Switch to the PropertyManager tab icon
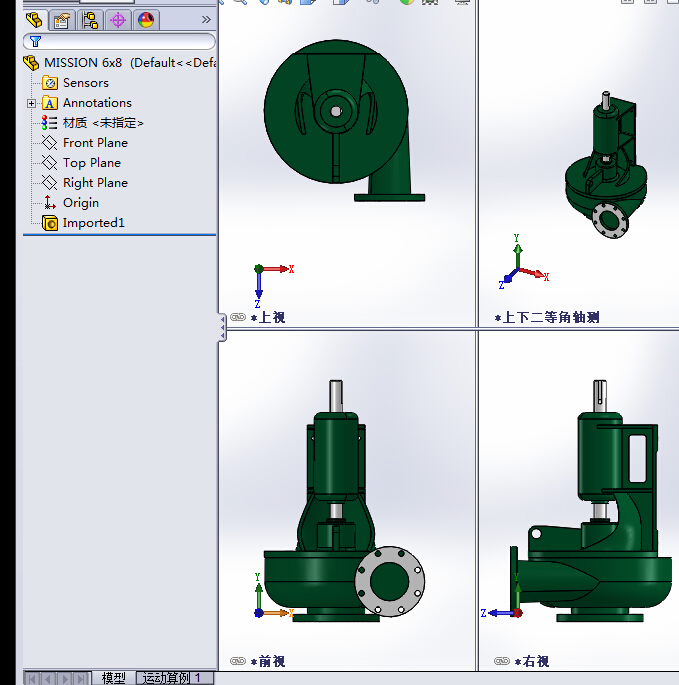679x685 pixels. (x=62, y=20)
